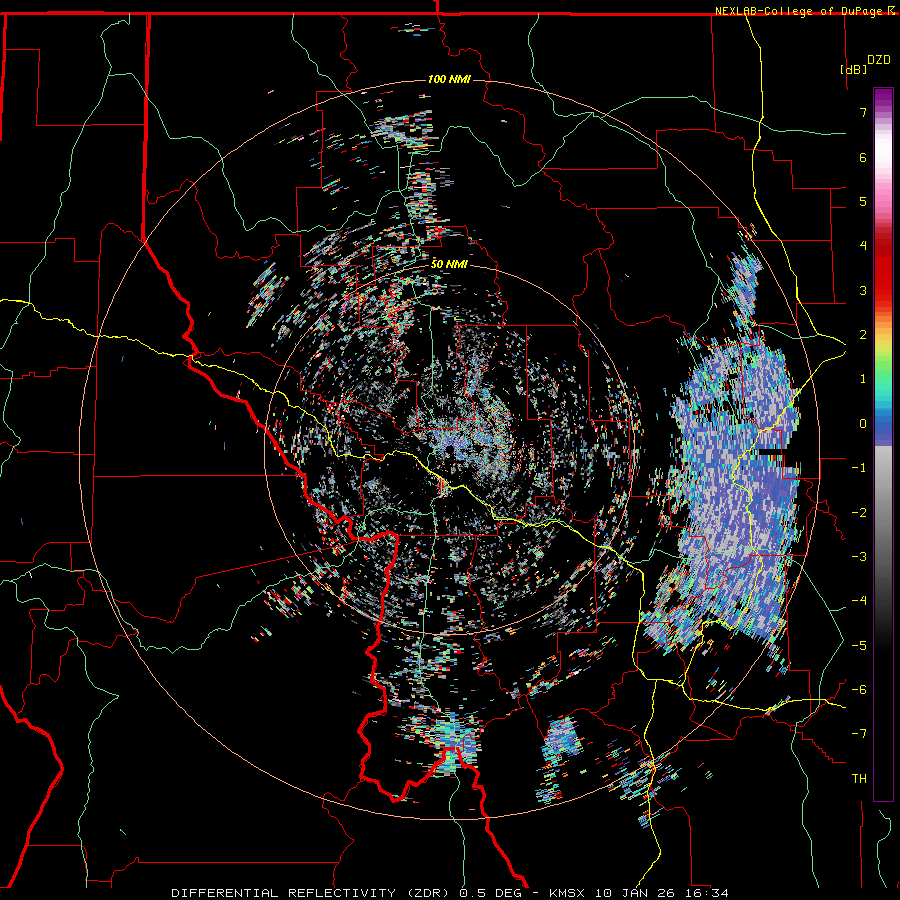Select the -3 value on the color scale
The height and width of the screenshot is (900, 900).
pyautogui.click(x=859, y=557)
